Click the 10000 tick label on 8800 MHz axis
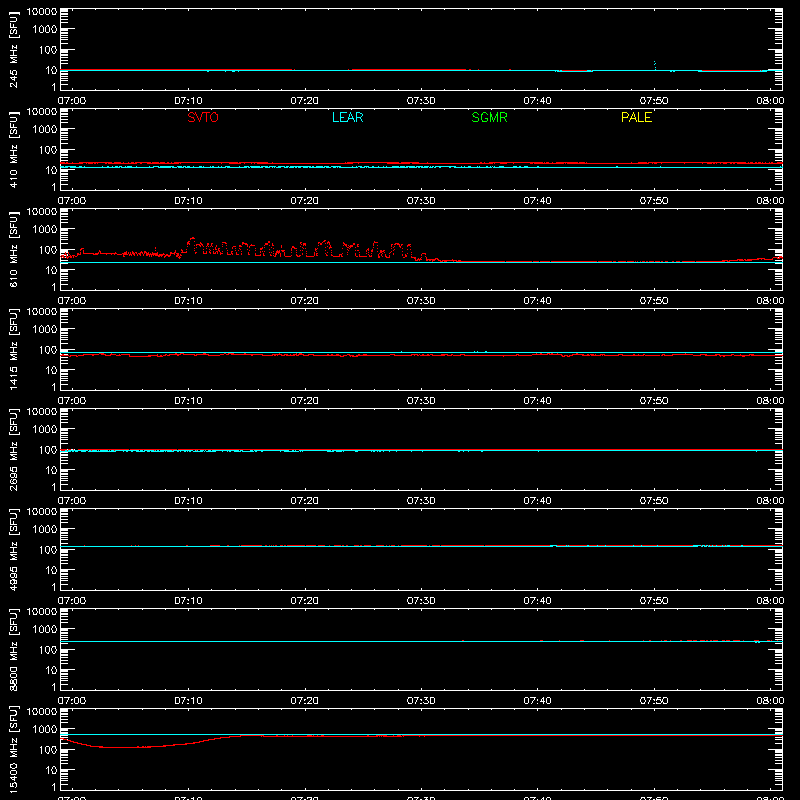Image resolution: width=800 pixels, height=800 pixels. point(42,612)
